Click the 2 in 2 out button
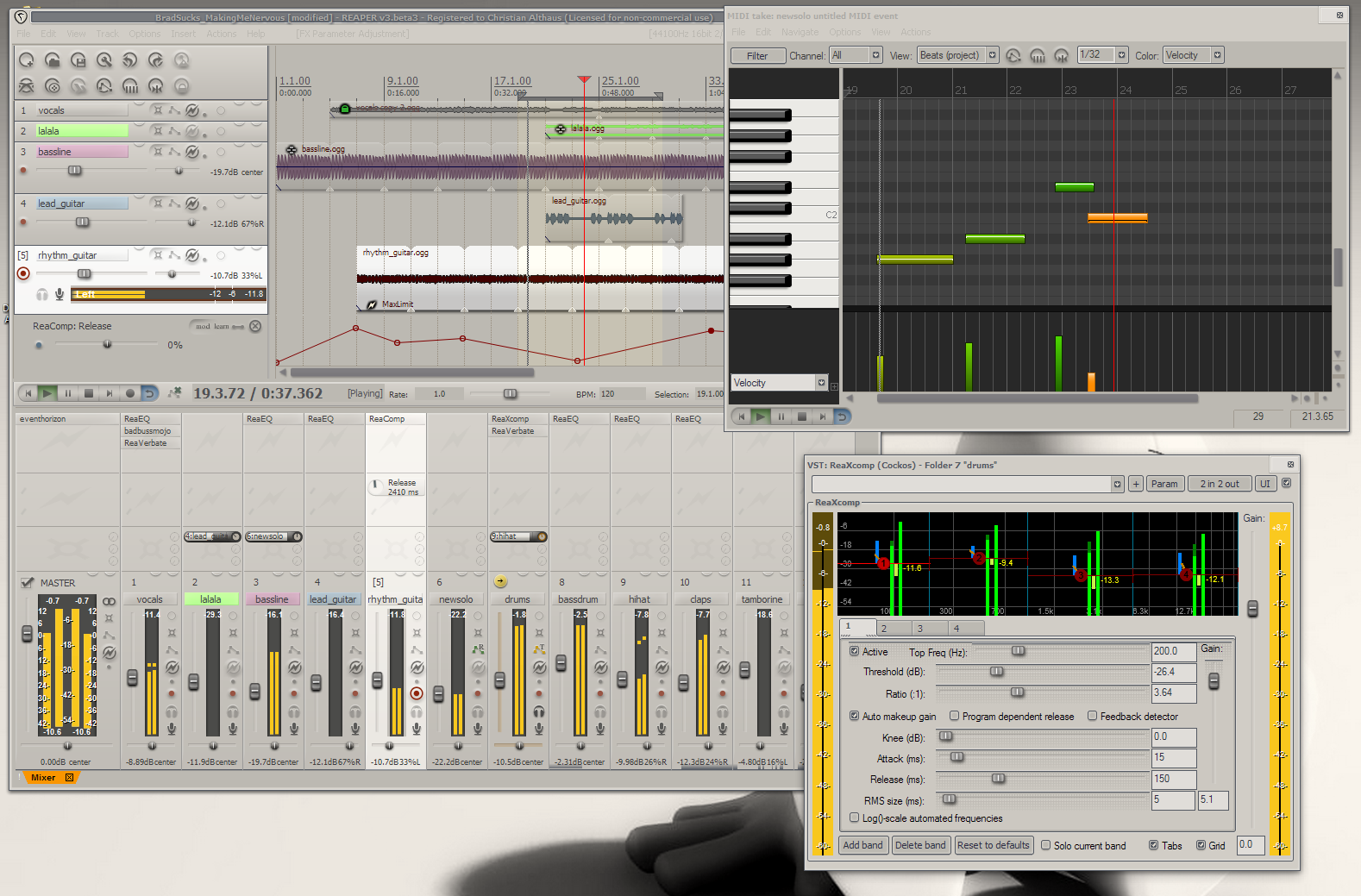This screenshot has height=896, width=1361. tap(1220, 484)
